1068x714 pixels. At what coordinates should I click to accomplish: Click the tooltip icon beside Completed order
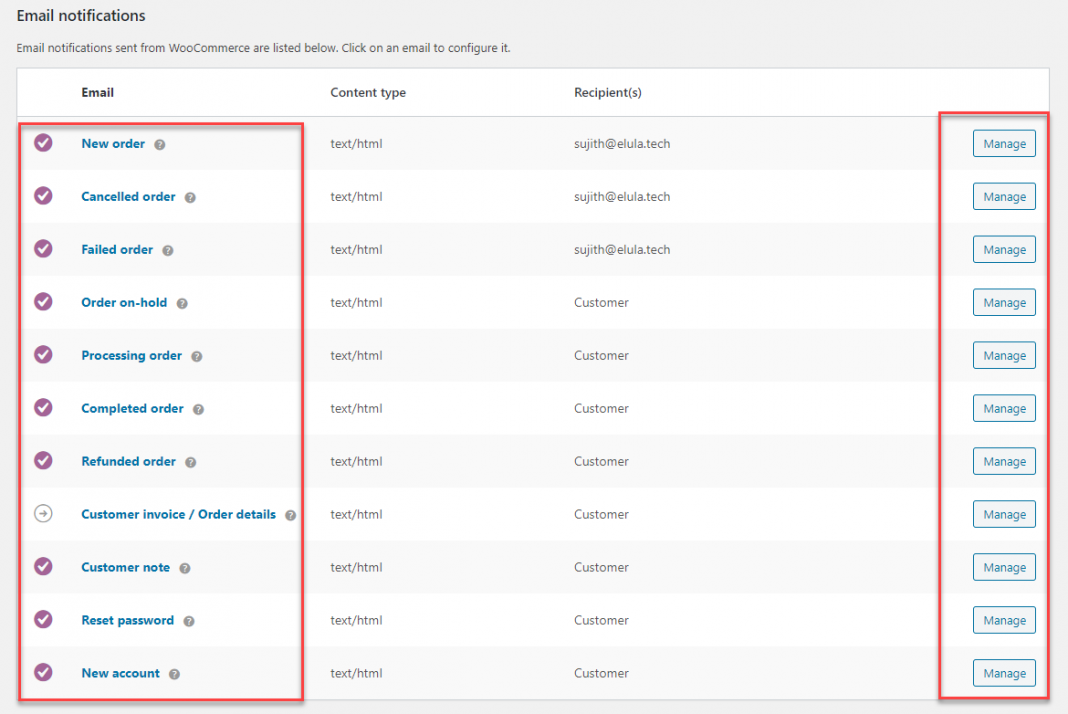197,408
